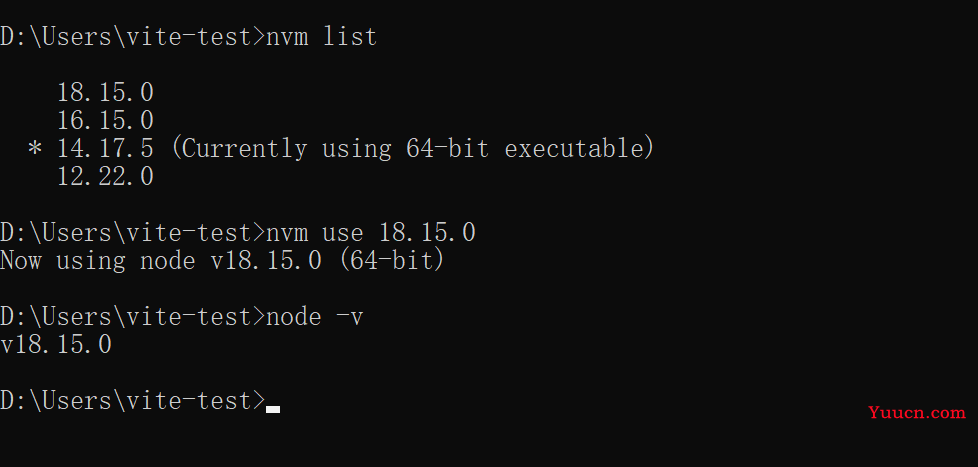Click the asterisk marking the current version

point(36,150)
